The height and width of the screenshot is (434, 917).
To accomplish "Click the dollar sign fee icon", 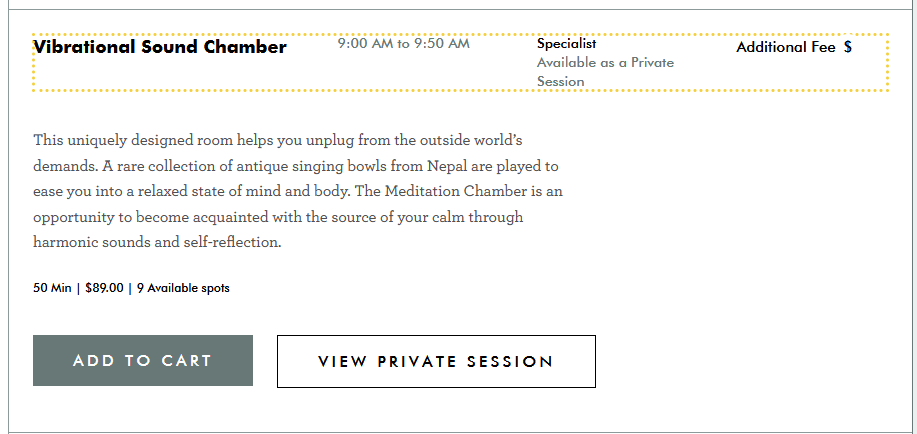I will (x=848, y=47).
